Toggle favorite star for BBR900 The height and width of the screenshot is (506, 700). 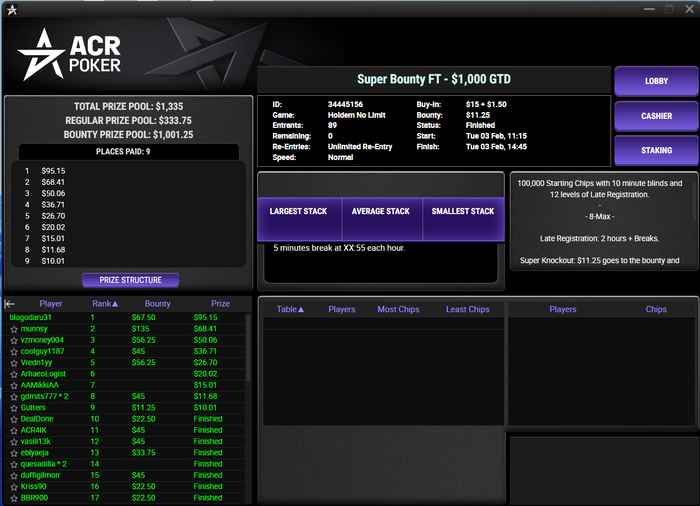(x=14, y=498)
